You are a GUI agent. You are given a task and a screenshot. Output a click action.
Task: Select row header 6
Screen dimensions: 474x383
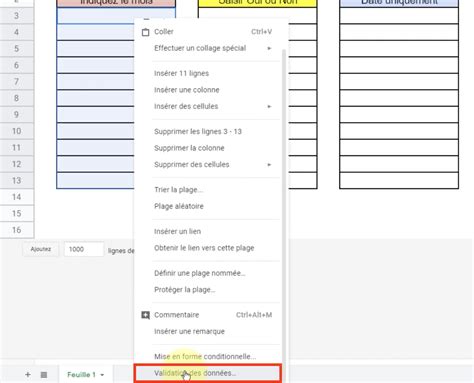click(x=17, y=65)
